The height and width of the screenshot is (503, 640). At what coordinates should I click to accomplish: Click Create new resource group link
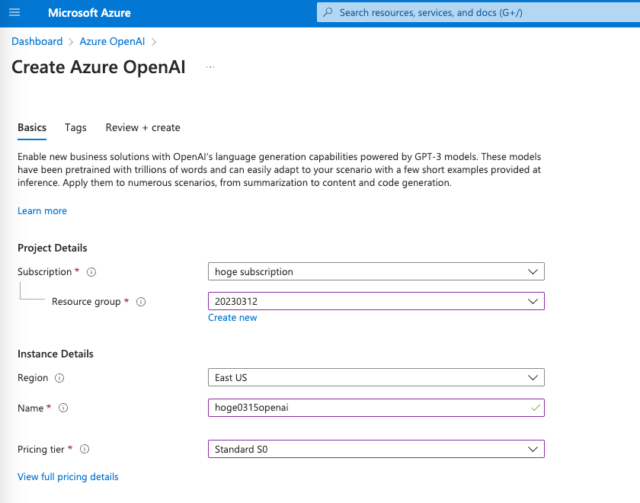[x=233, y=318]
